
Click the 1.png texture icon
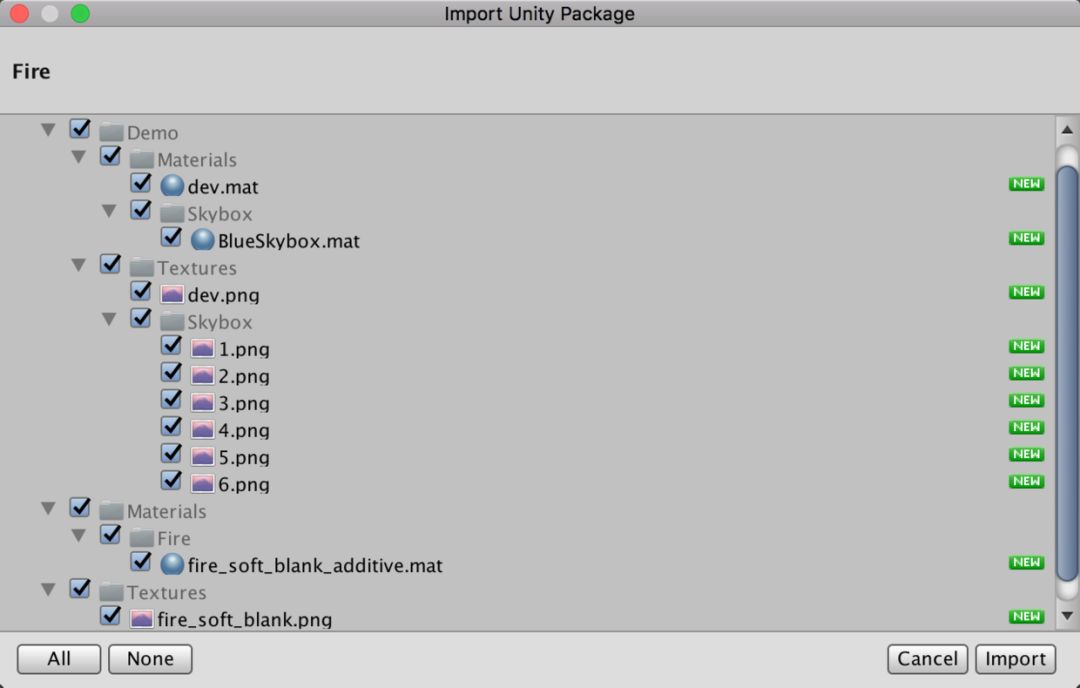[x=202, y=348]
